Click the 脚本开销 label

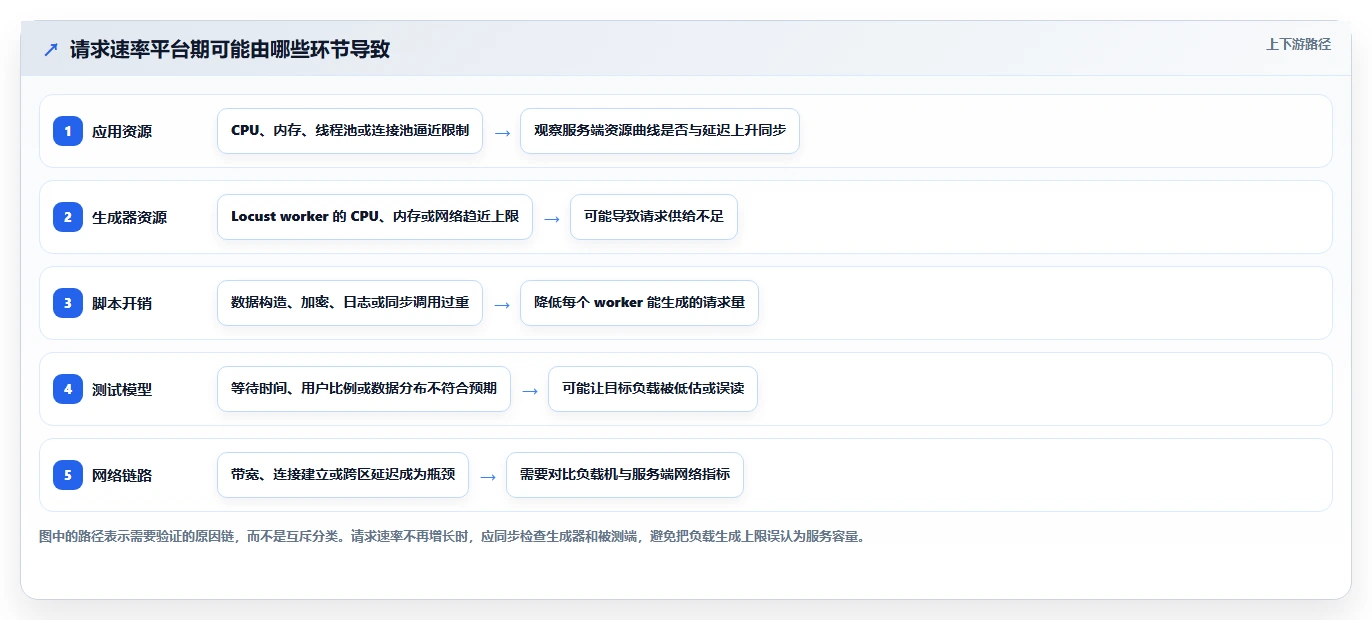pos(122,303)
